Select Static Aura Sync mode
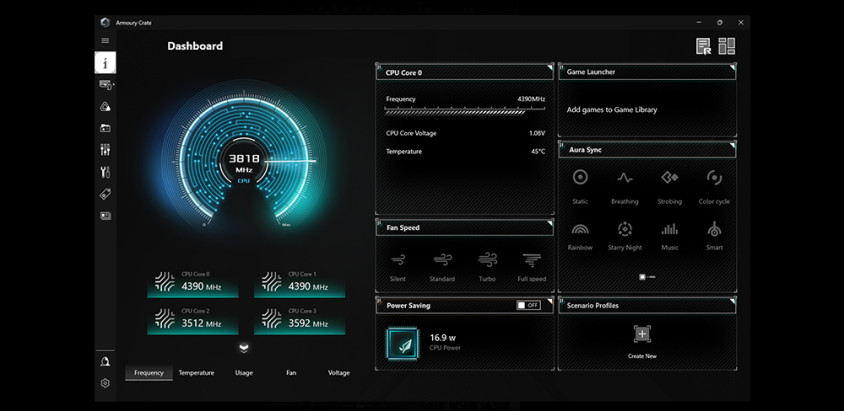Viewport: 844px width, 411px height. click(x=580, y=178)
